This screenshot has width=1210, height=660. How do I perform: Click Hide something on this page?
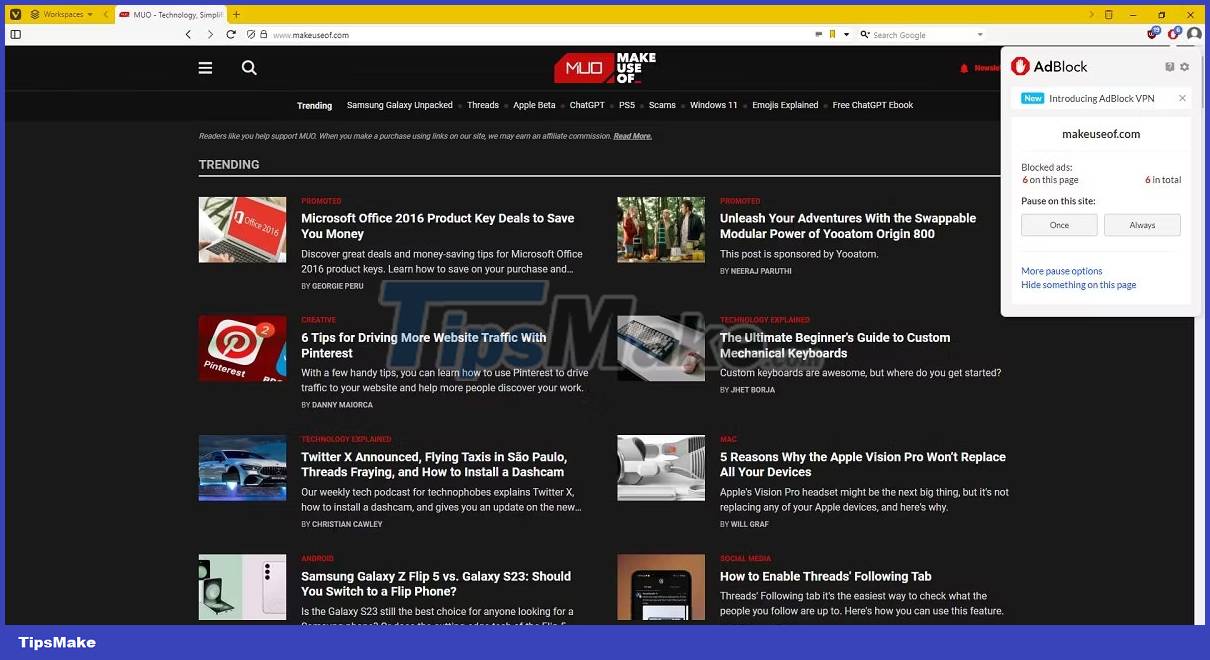tap(1078, 285)
